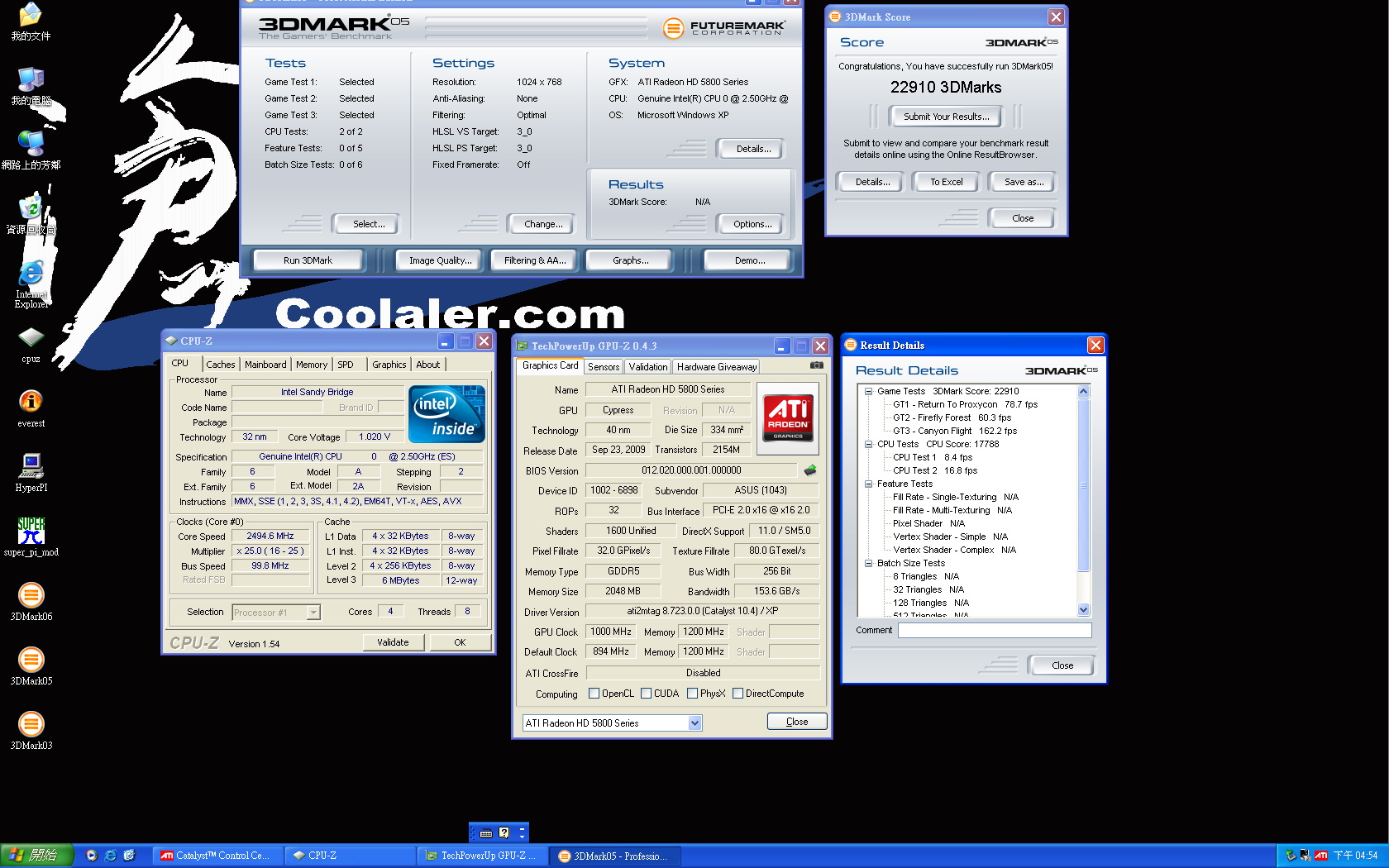Check the DirectCompute checkbox

[x=737, y=694]
